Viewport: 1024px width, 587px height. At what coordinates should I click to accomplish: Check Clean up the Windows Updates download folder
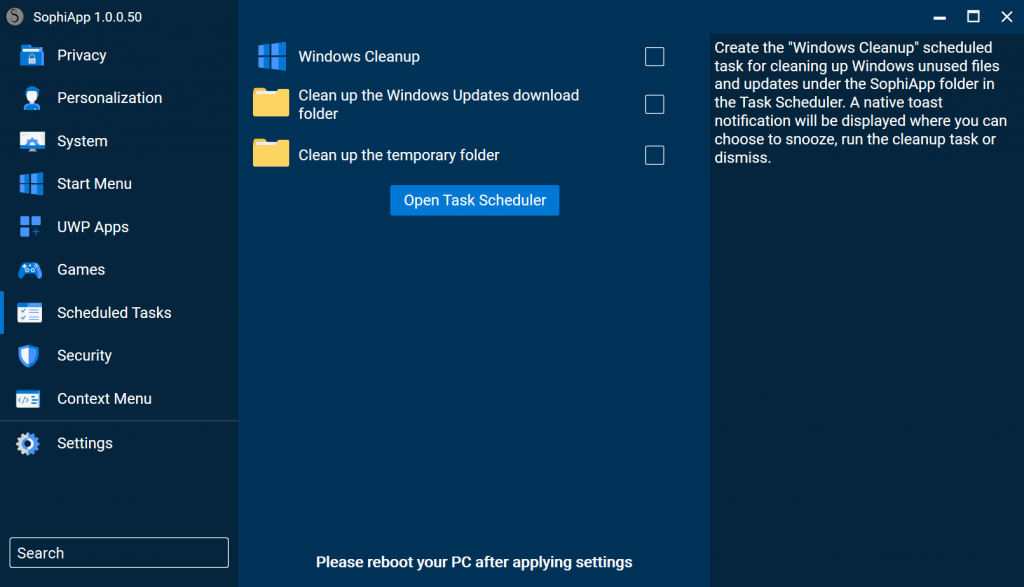tap(654, 104)
